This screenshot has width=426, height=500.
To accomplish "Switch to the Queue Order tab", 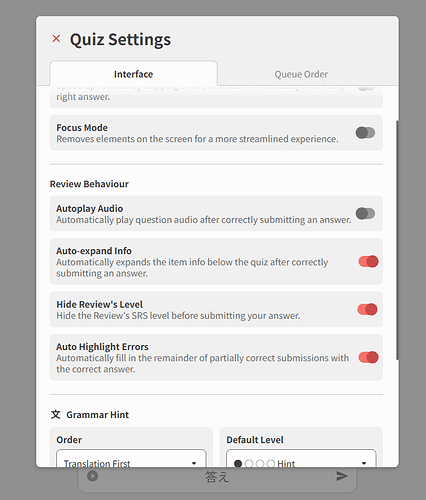I will click(301, 74).
